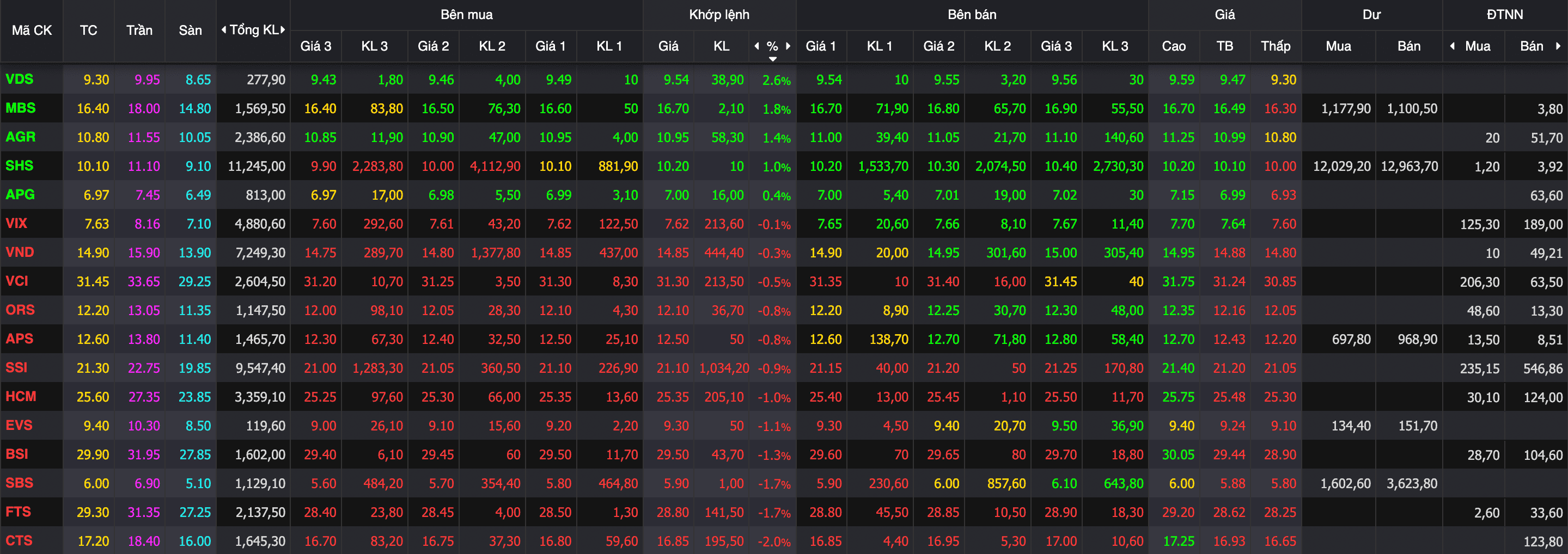Click SSI foreign buy value 235,15
Screen dimensions: 1568x554
tap(1479, 368)
